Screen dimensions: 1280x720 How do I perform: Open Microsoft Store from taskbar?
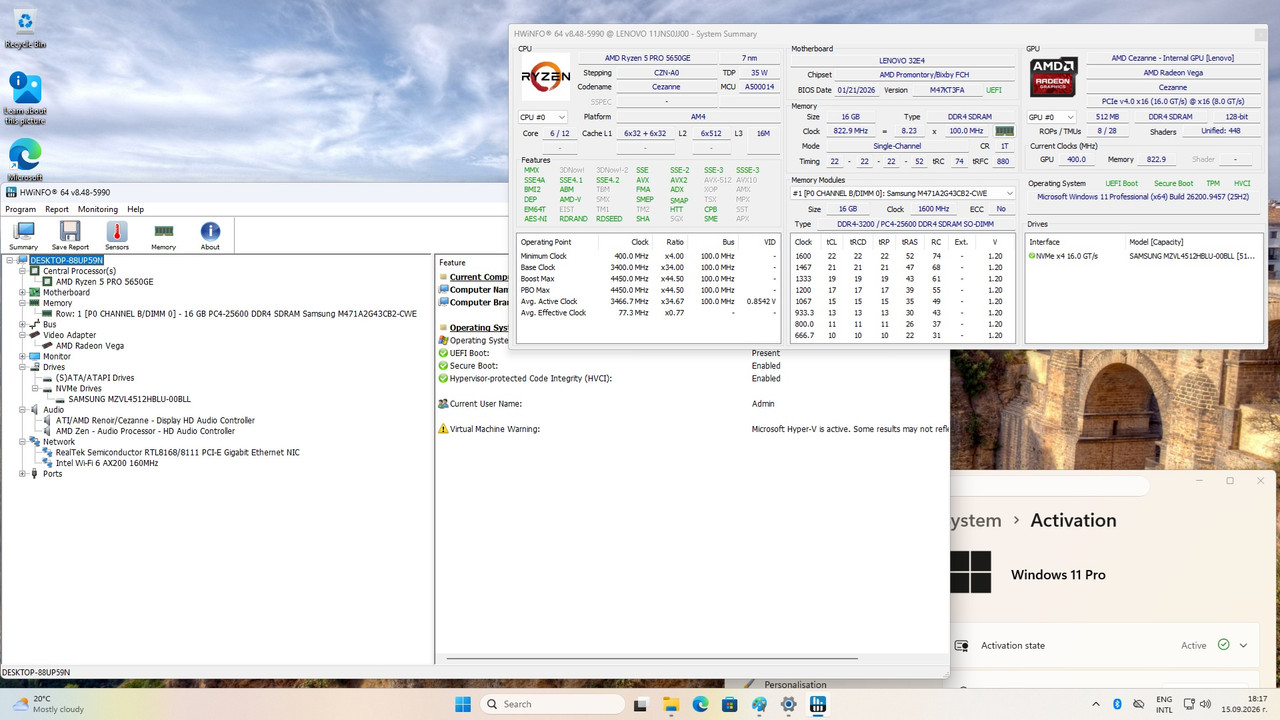[x=730, y=704]
